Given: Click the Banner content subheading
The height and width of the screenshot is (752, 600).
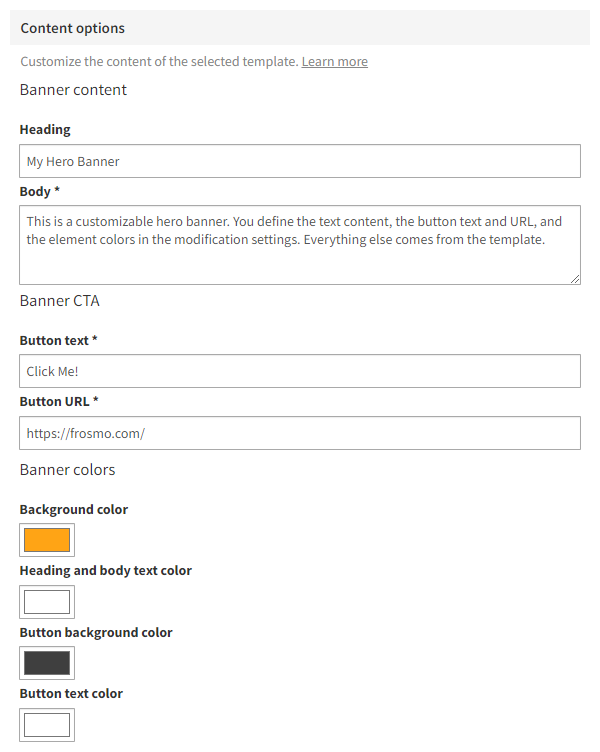Looking at the screenshot, I should pyautogui.click(x=73, y=90).
